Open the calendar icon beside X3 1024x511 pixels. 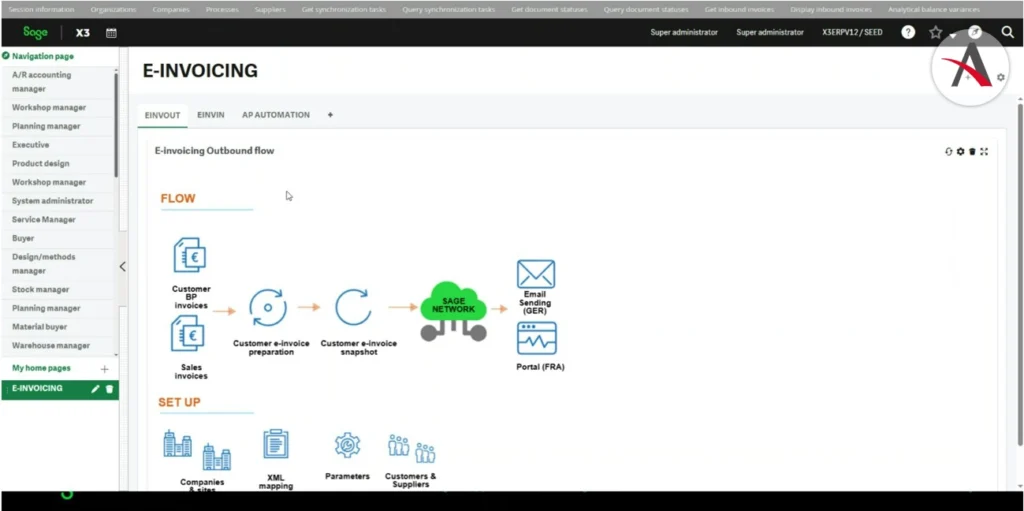tap(111, 33)
